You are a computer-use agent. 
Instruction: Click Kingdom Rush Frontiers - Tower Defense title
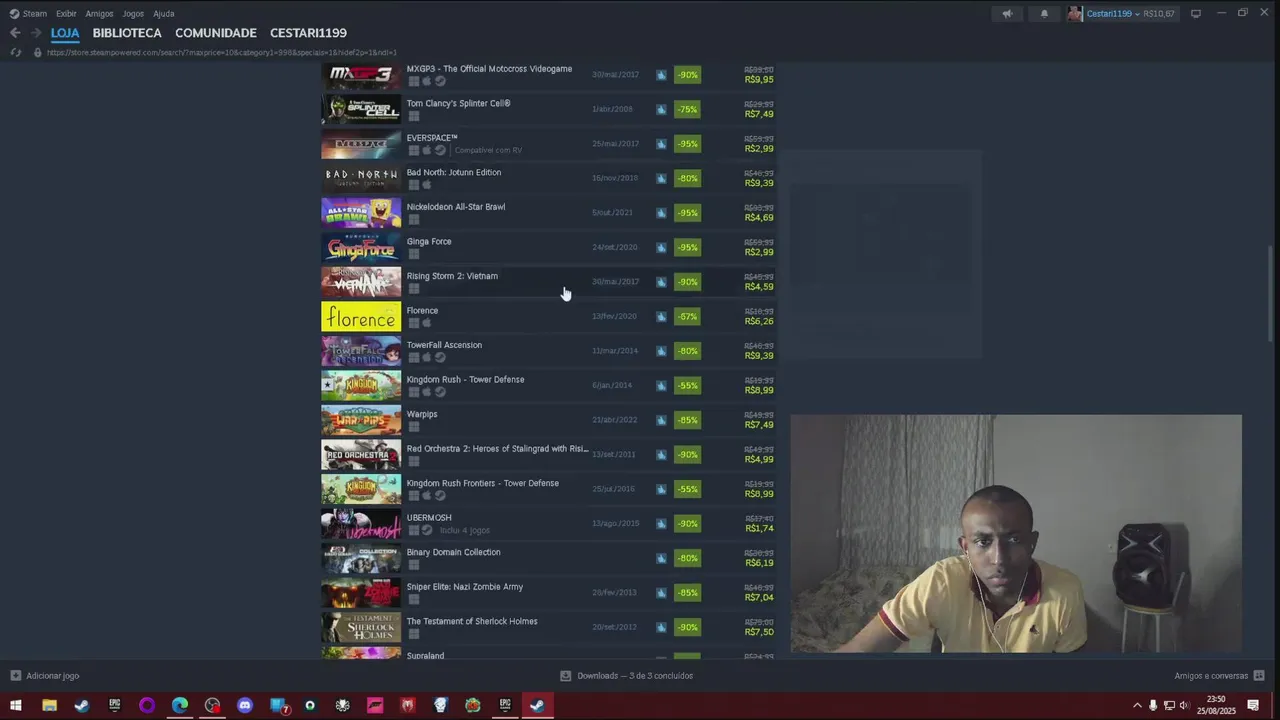point(483,483)
